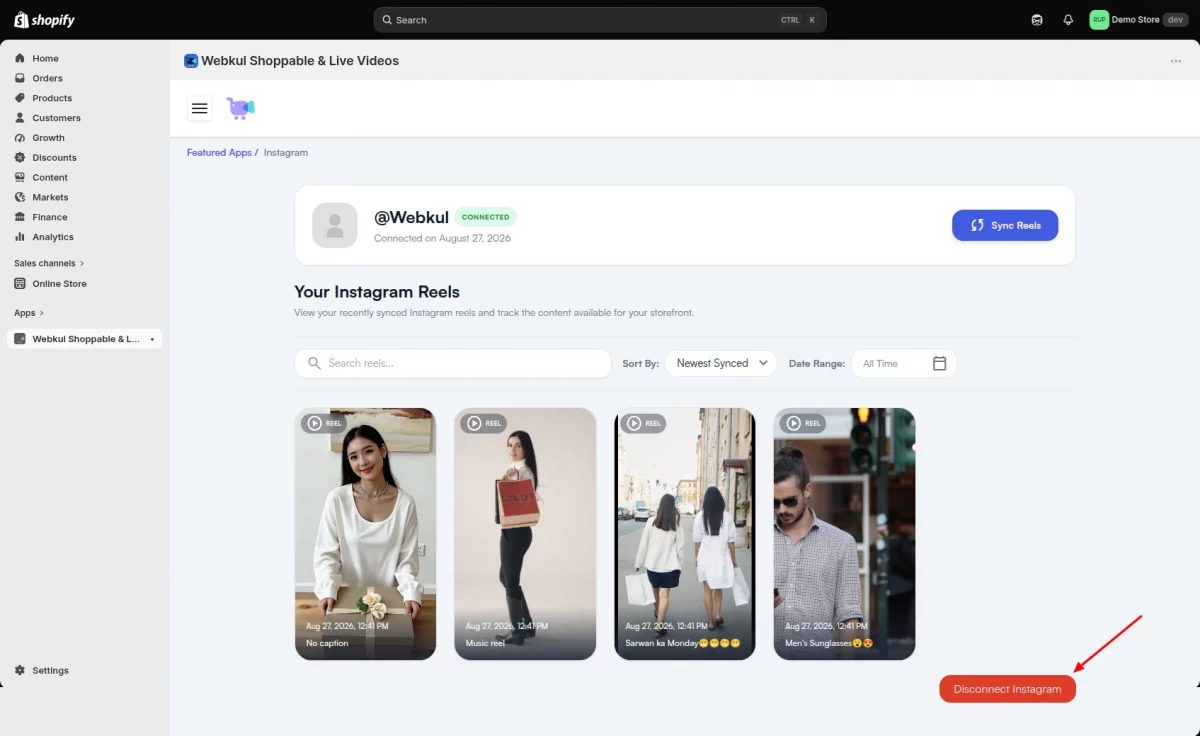Click 'Connected on August 27, 2026' text
1200x736 pixels.
tap(442, 239)
